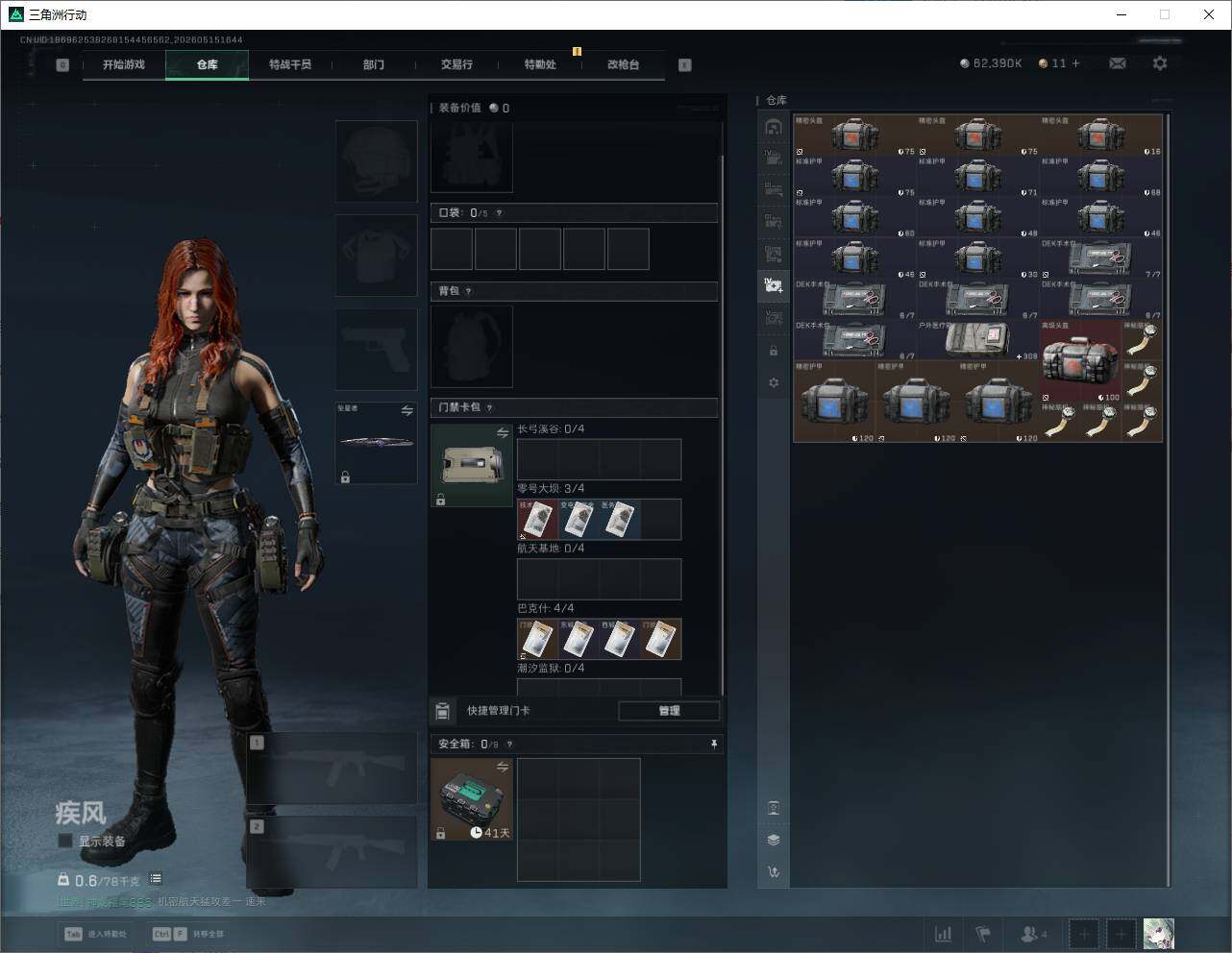Open the 部门 tab
The image size is (1232, 953).
pyautogui.click(x=374, y=64)
